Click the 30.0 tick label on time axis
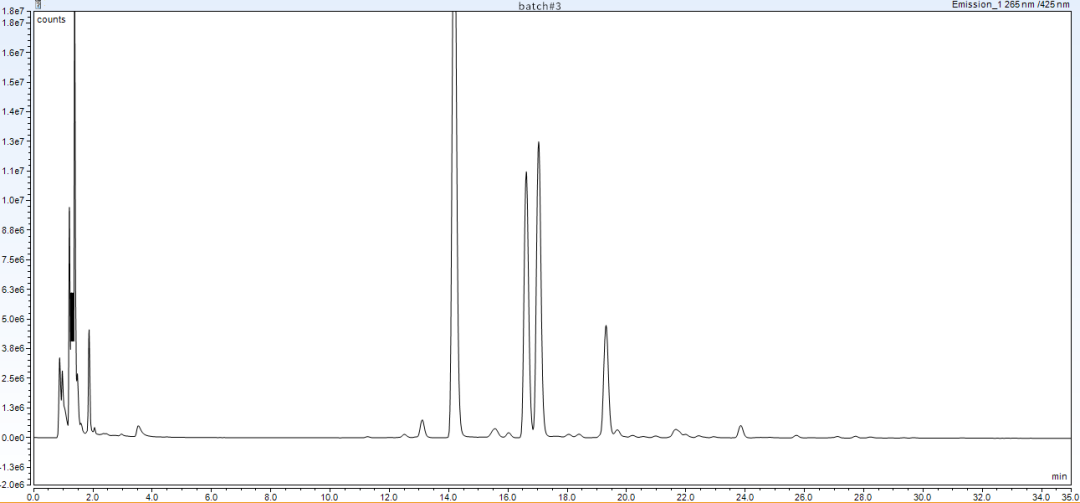The width and height of the screenshot is (1080, 503). pos(922,496)
